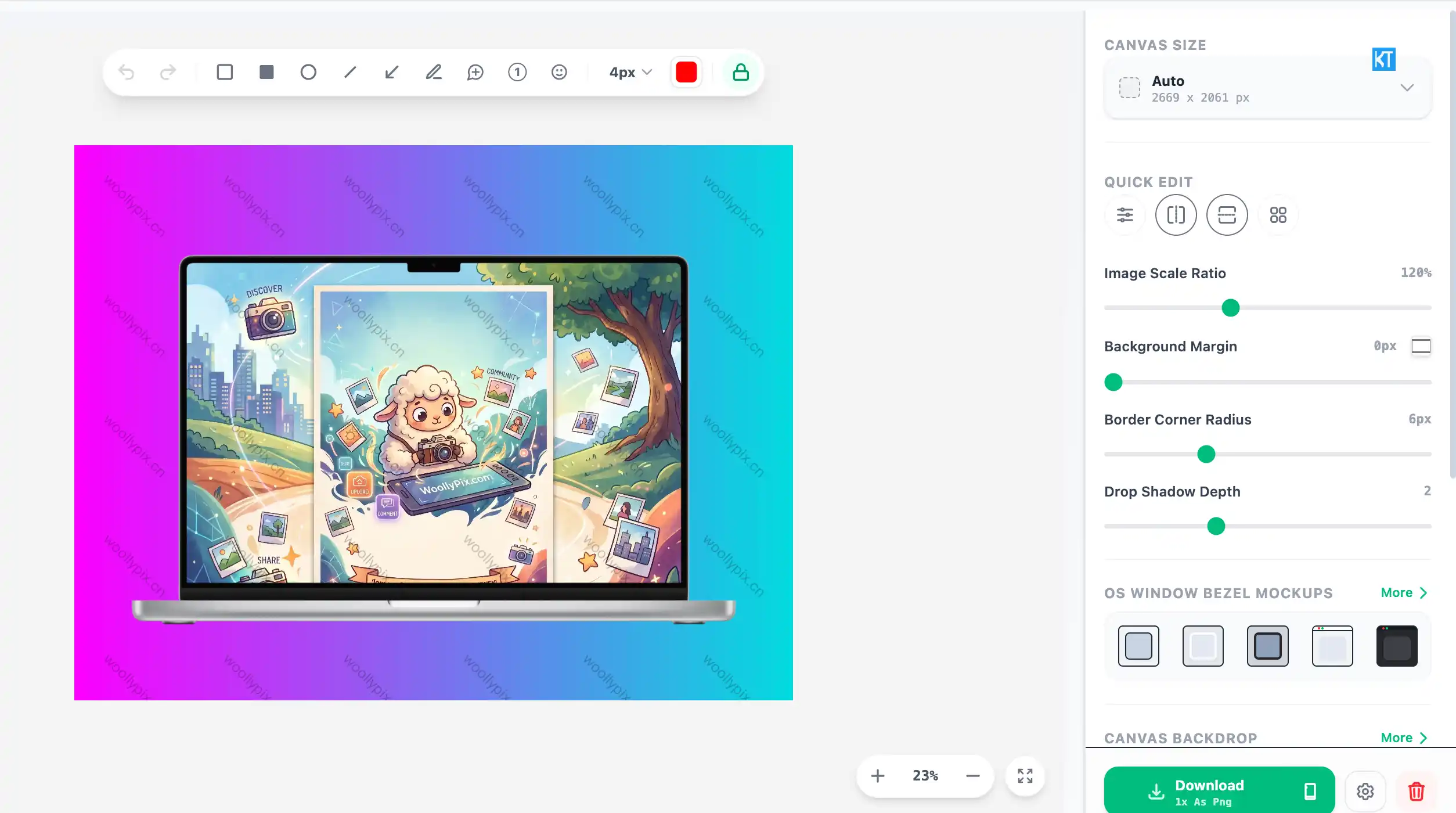The height and width of the screenshot is (813, 1456).
Task: Open the four-squares grid icon
Action: (x=1278, y=215)
